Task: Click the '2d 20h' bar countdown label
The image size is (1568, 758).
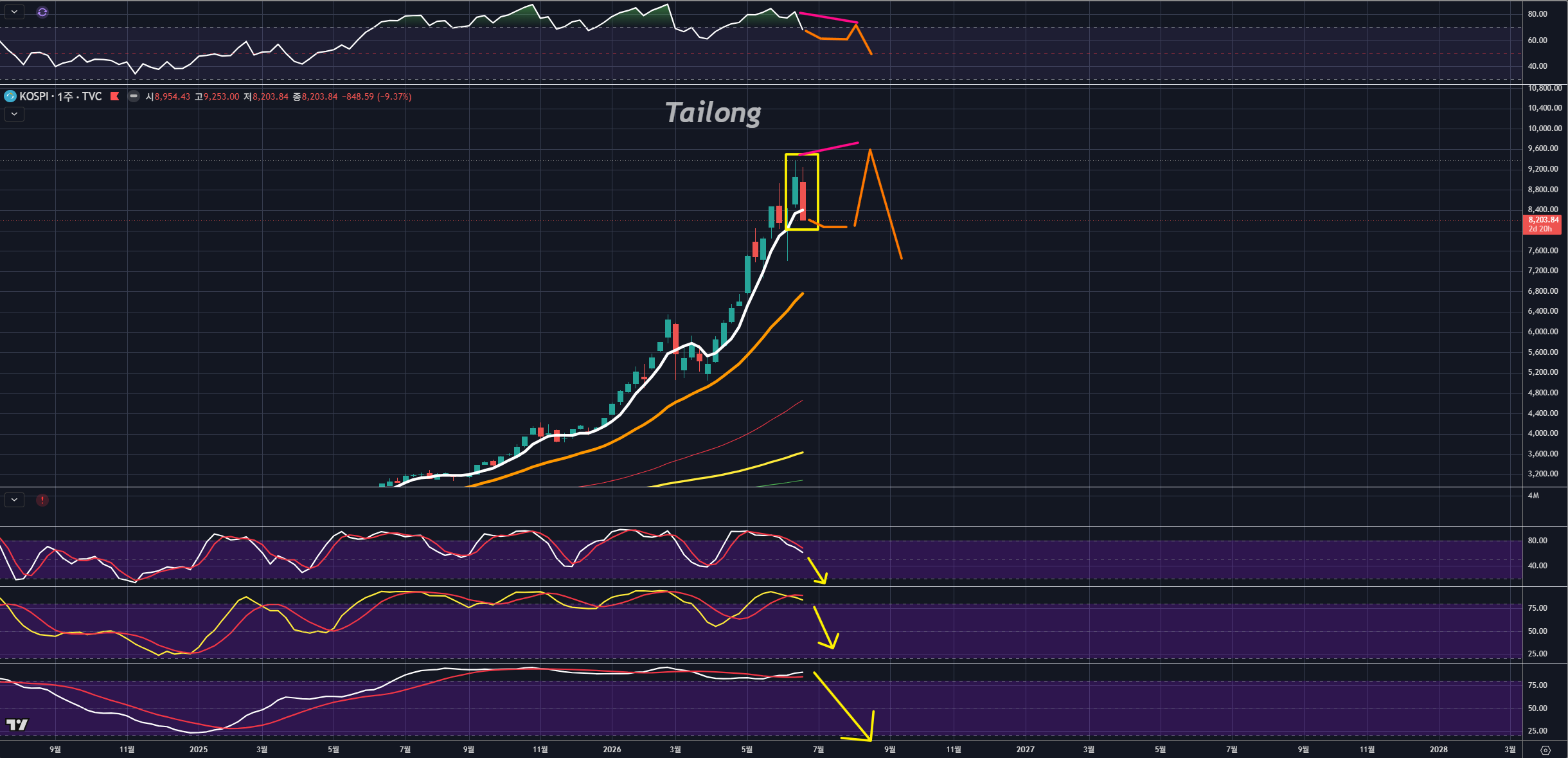Action: (x=1540, y=229)
